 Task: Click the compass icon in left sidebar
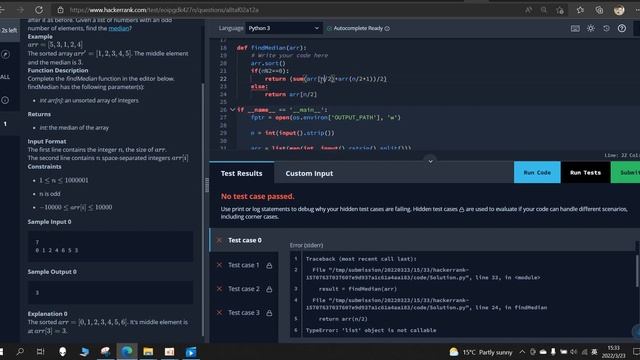5,54
